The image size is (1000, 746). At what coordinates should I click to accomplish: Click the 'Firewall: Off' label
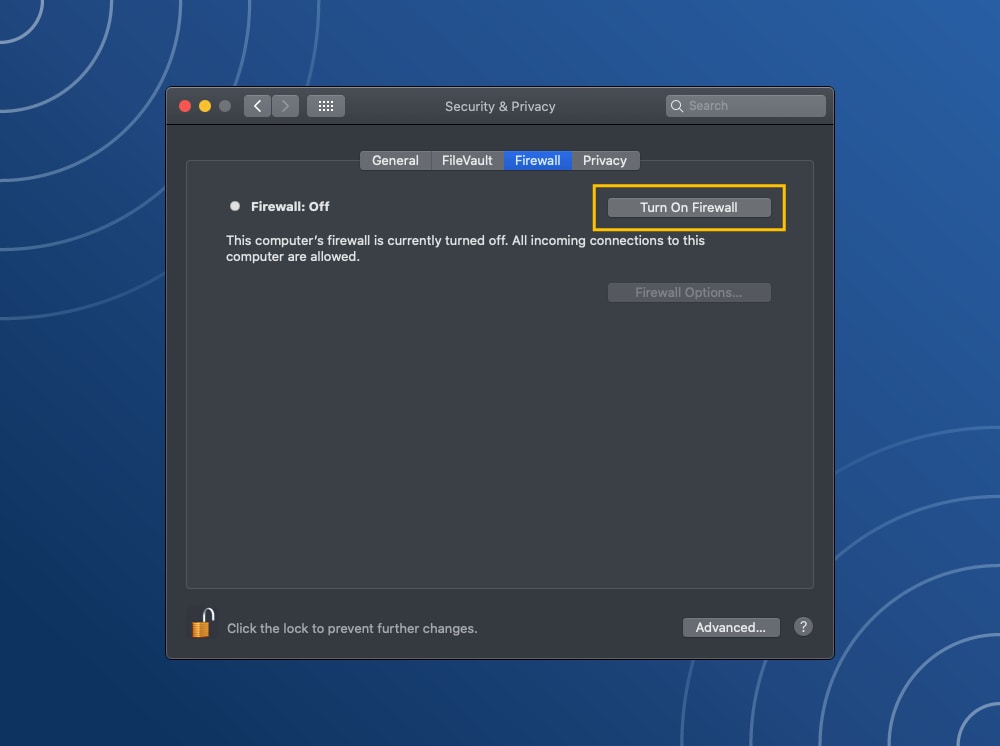click(x=290, y=207)
